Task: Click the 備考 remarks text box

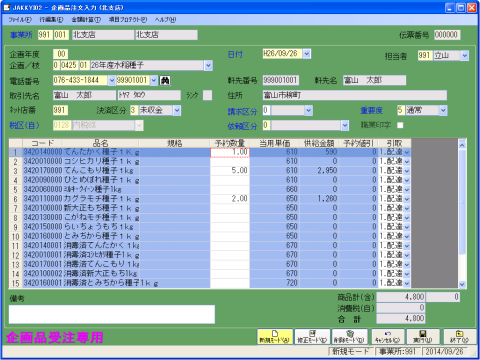Action: pyautogui.click(x=112, y=314)
